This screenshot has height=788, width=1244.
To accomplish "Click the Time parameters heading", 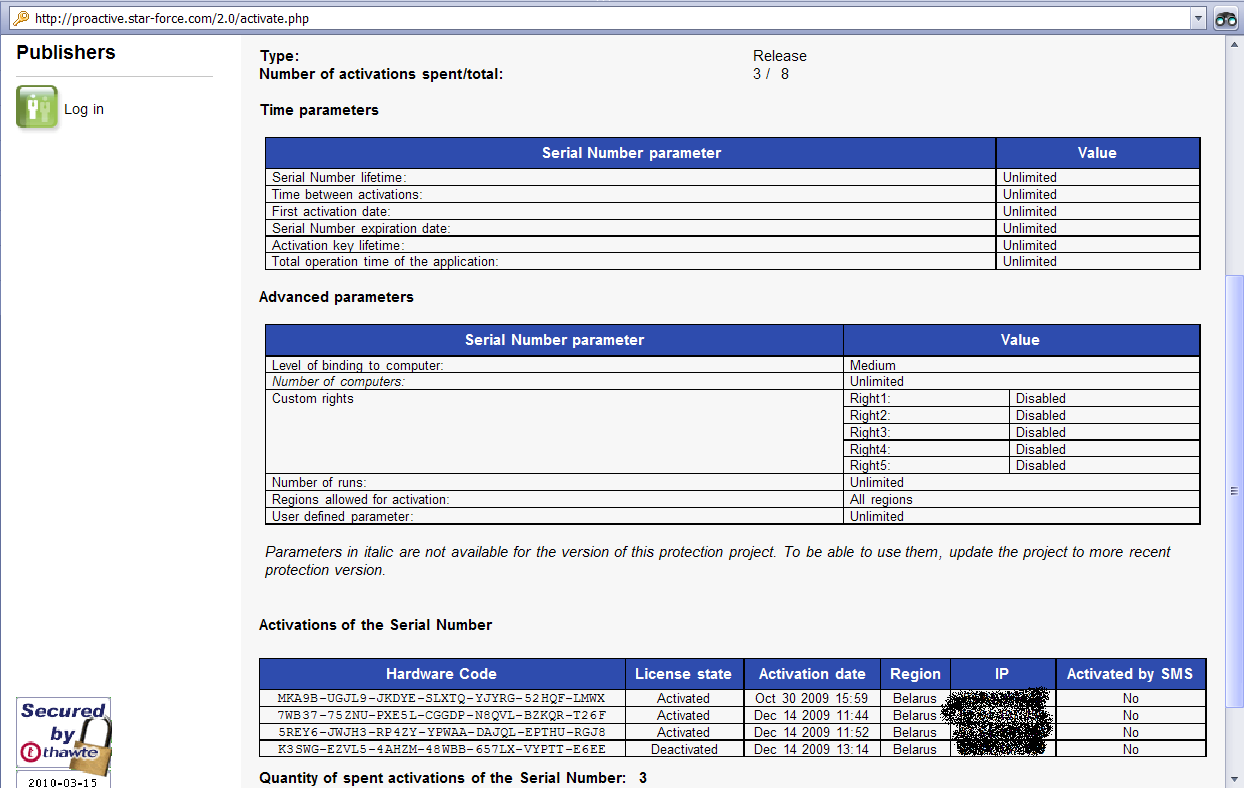I will click(319, 110).
